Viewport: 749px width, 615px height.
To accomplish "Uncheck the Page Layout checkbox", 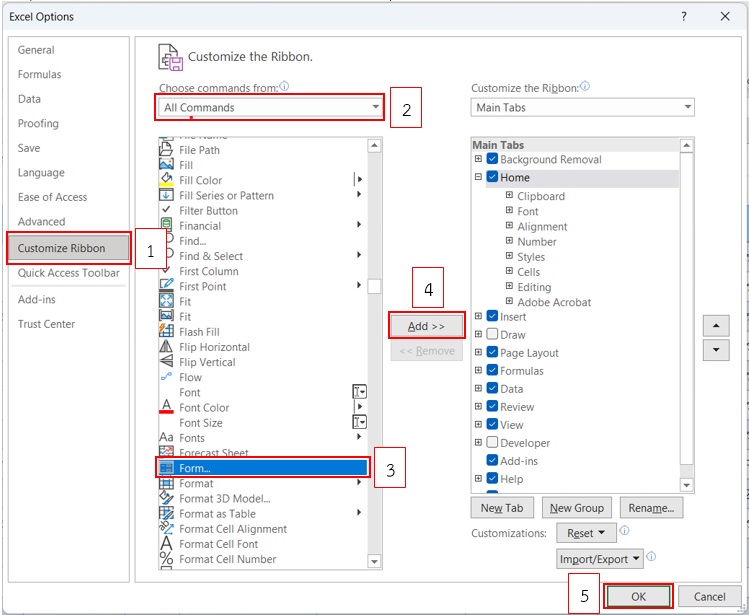I will pyautogui.click(x=492, y=353).
